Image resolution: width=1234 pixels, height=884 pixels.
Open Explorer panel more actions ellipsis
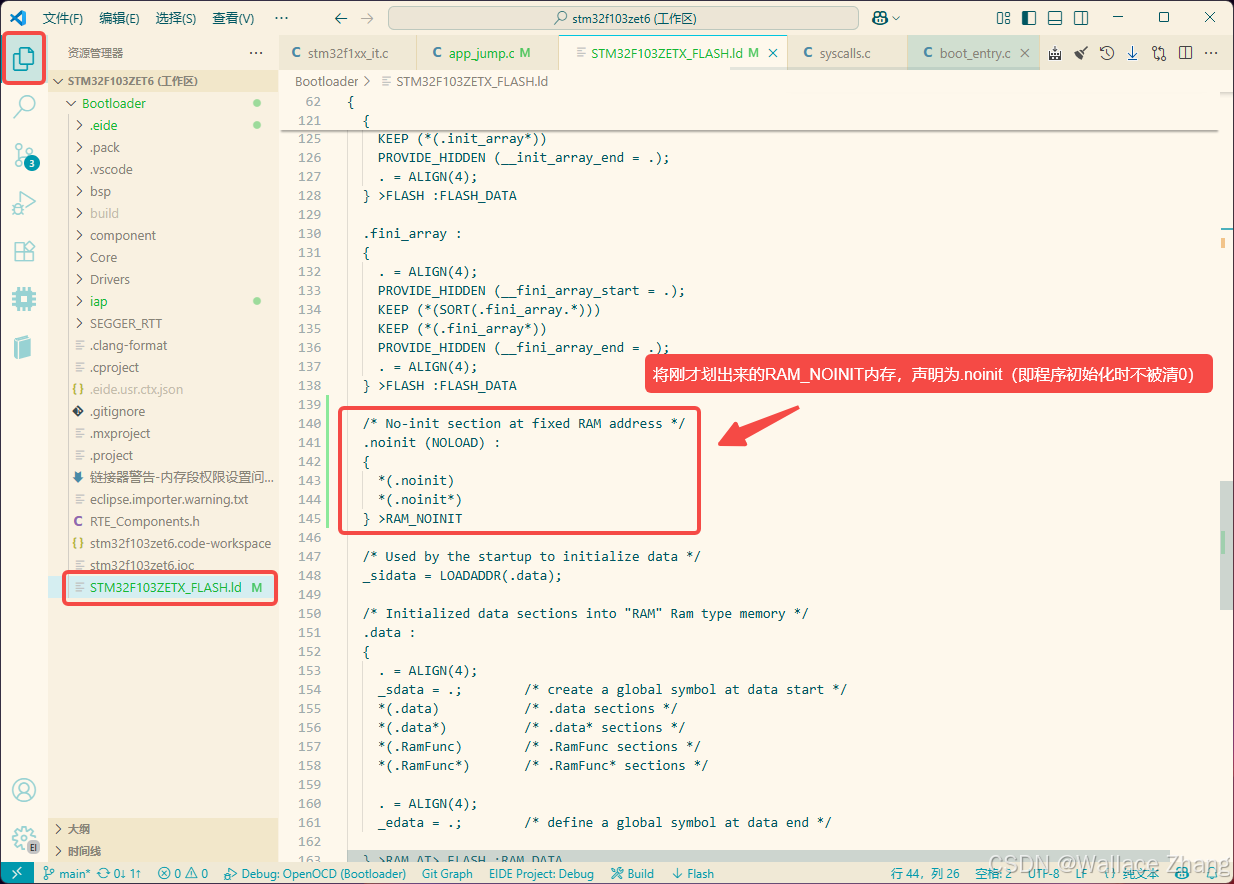pos(257,53)
